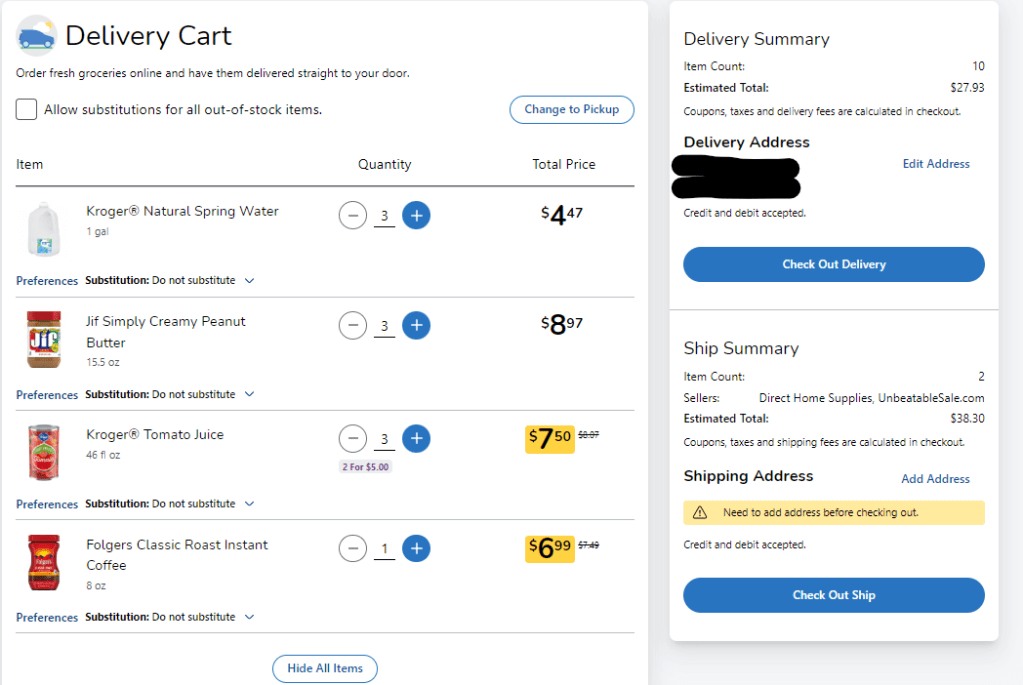Increase Kroger Tomato Juice quantity

pyautogui.click(x=416, y=438)
